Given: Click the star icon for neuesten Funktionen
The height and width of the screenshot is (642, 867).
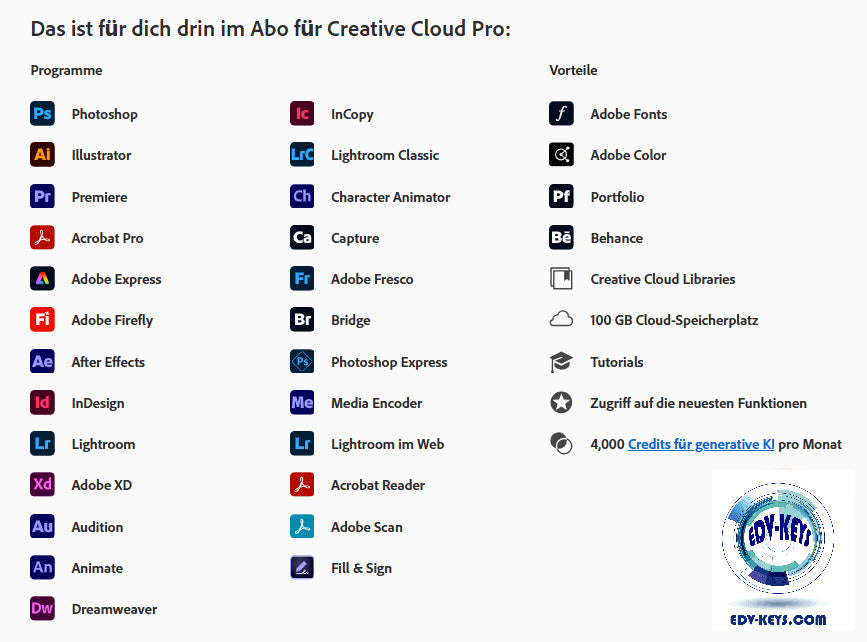Looking at the screenshot, I should click(561, 403).
